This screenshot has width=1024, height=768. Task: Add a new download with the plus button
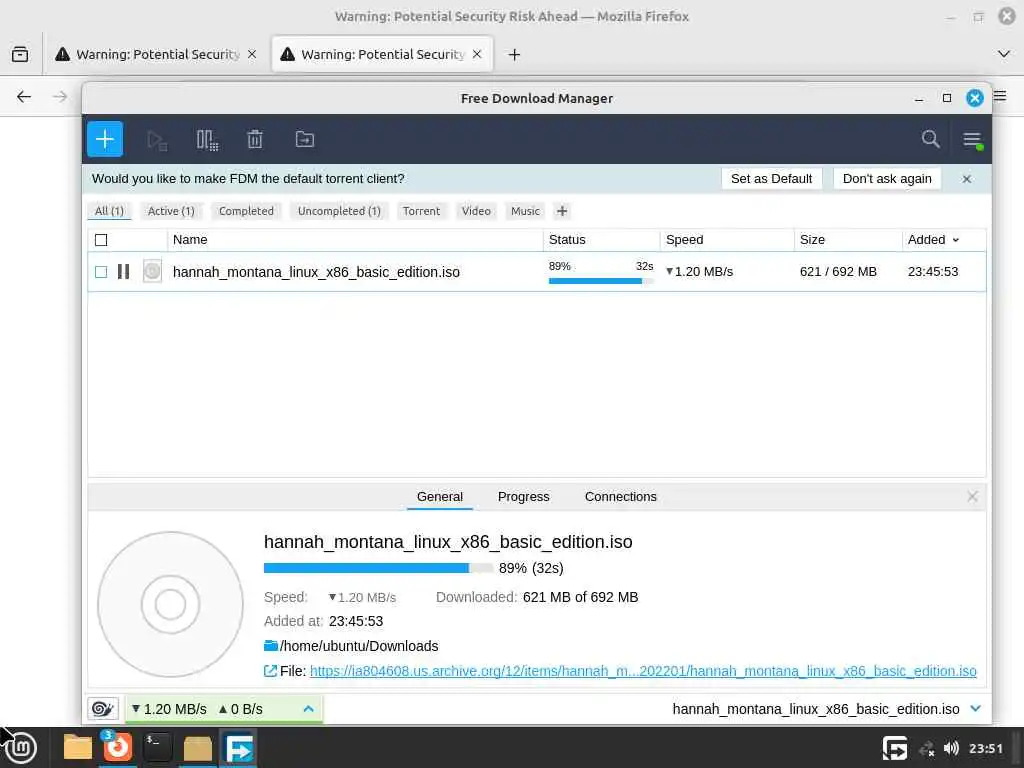point(104,139)
